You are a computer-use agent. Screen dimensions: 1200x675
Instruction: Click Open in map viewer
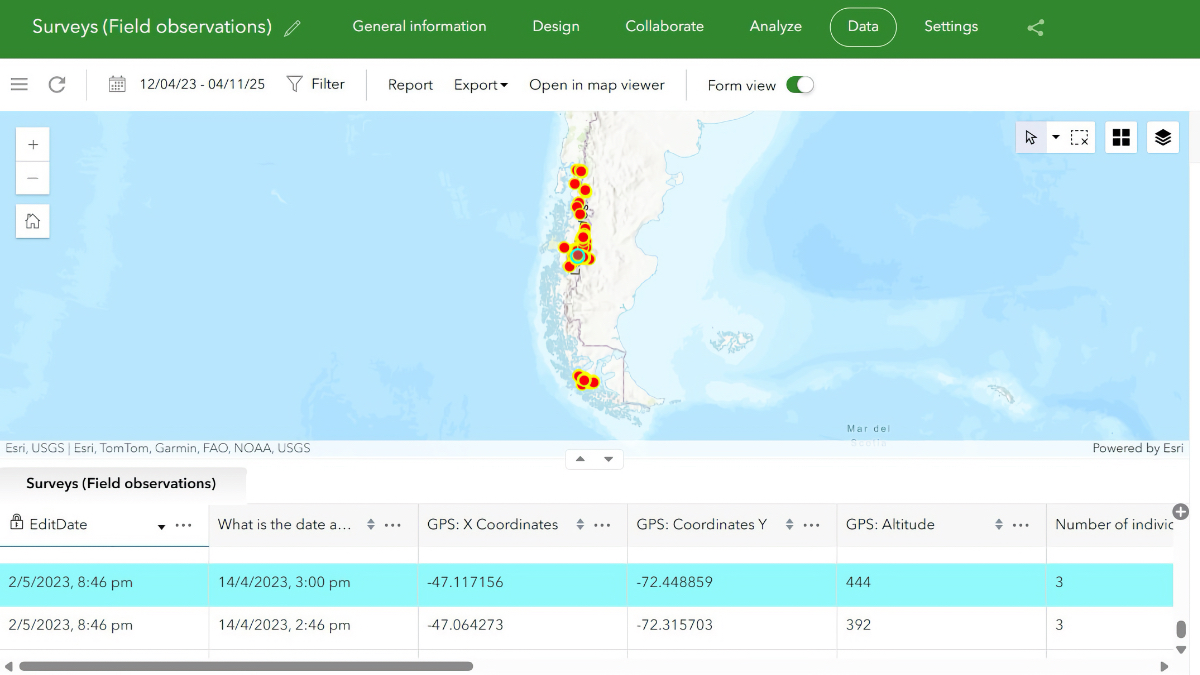pos(597,85)
